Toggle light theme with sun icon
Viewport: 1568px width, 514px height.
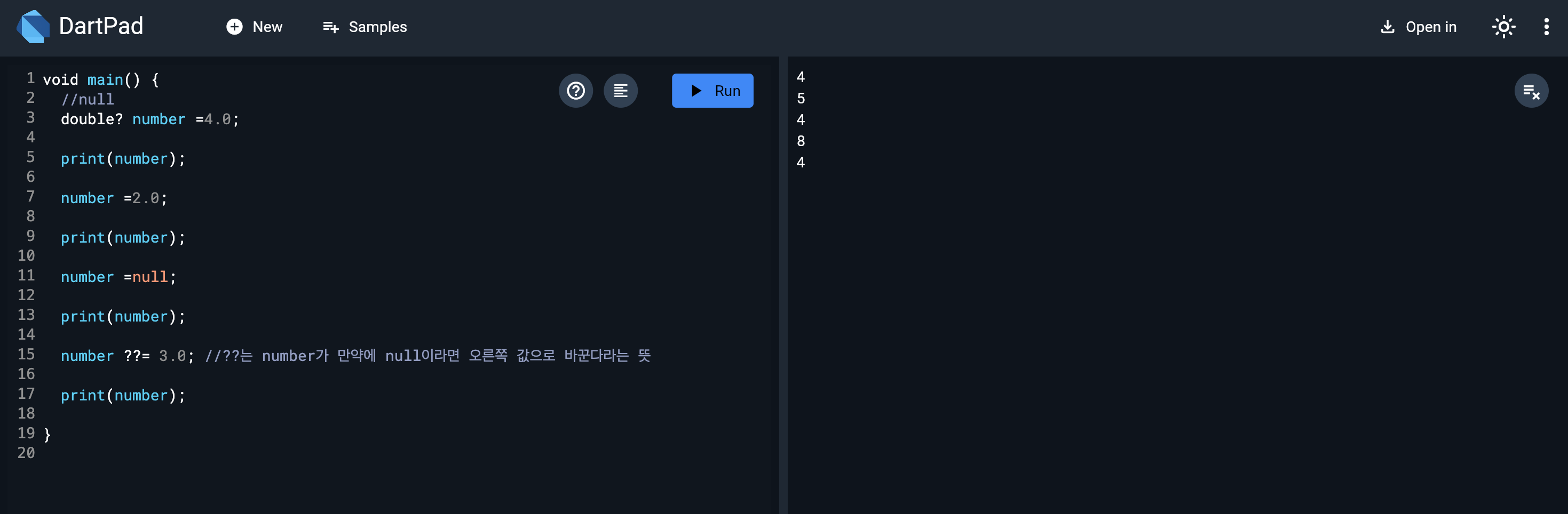click(1503, 27)
